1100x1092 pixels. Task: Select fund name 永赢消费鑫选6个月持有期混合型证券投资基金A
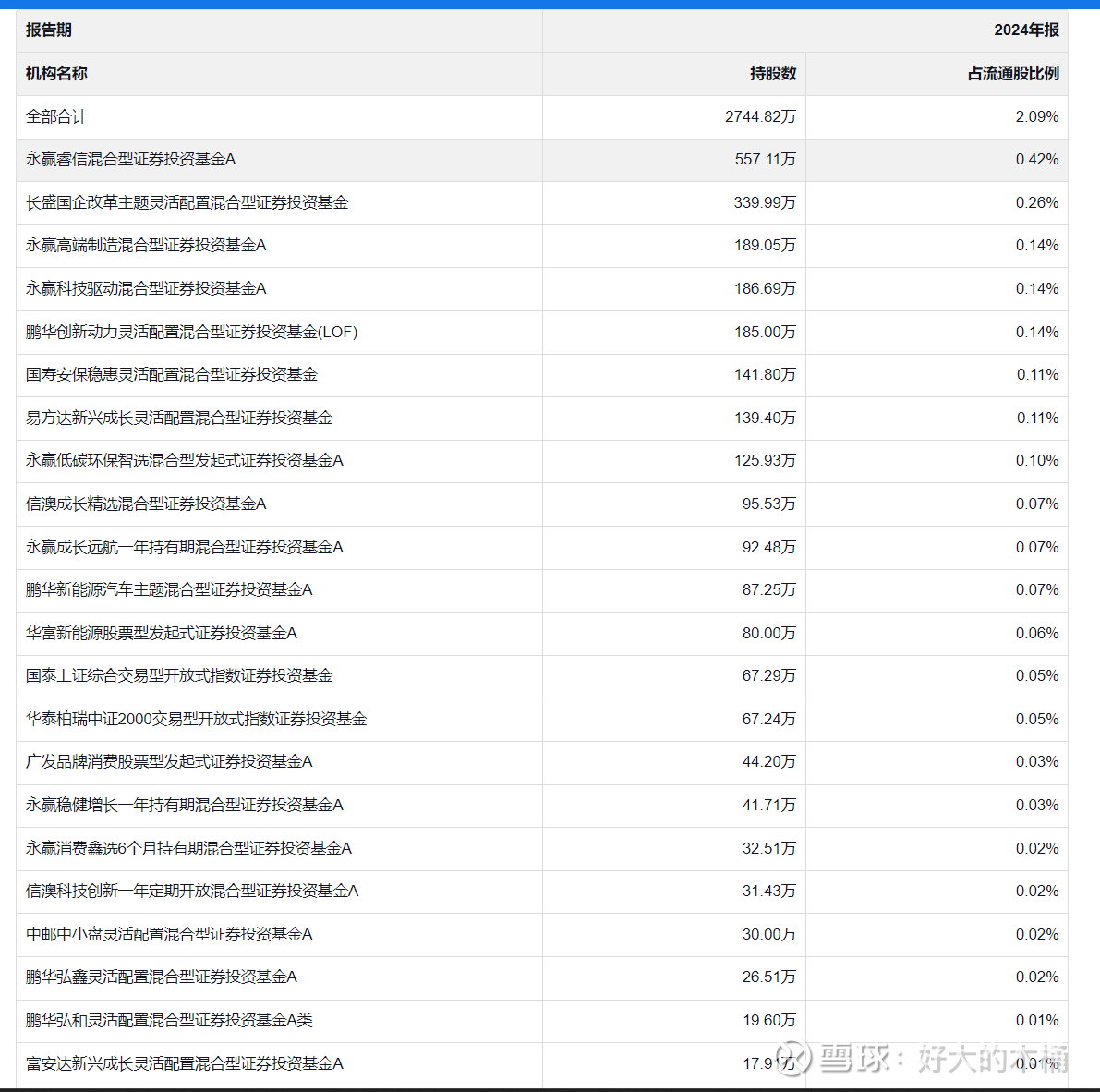tap(188, 849)
